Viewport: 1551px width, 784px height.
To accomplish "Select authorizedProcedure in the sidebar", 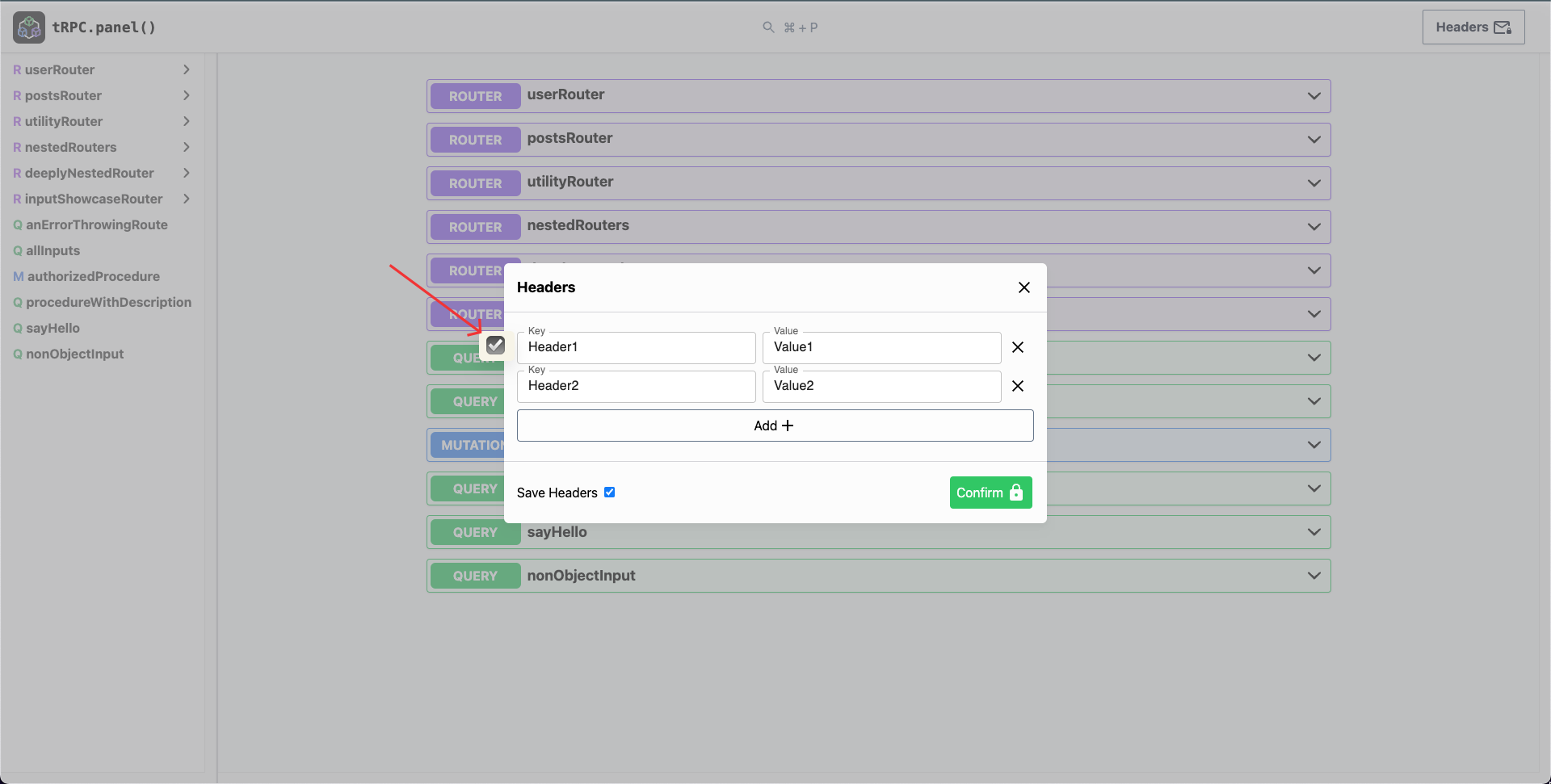I will tap(94, 276).
